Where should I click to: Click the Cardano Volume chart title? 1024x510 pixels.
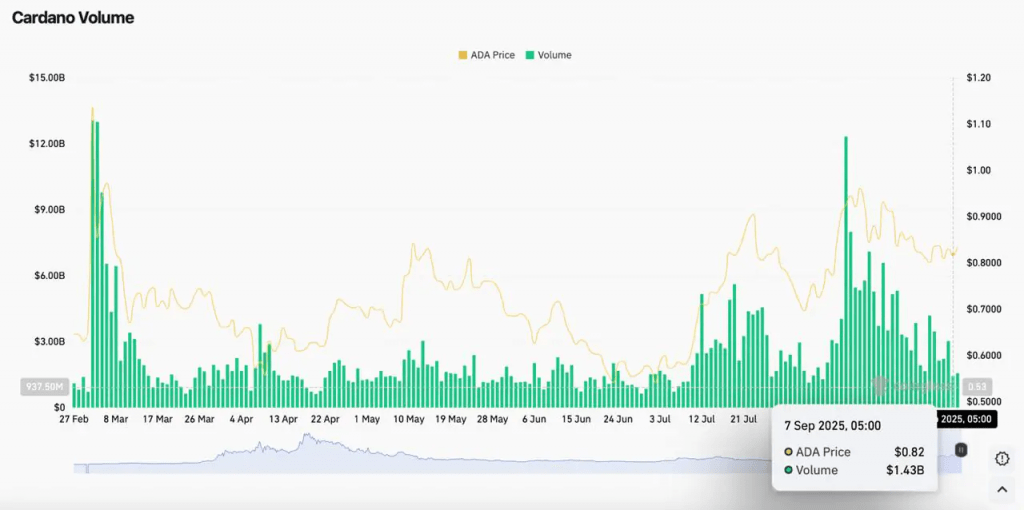point(73,18)
